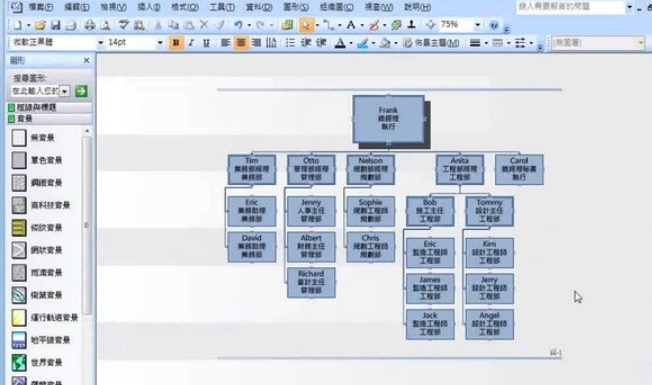Toggle center text alignment

click(x=241, y=42)
